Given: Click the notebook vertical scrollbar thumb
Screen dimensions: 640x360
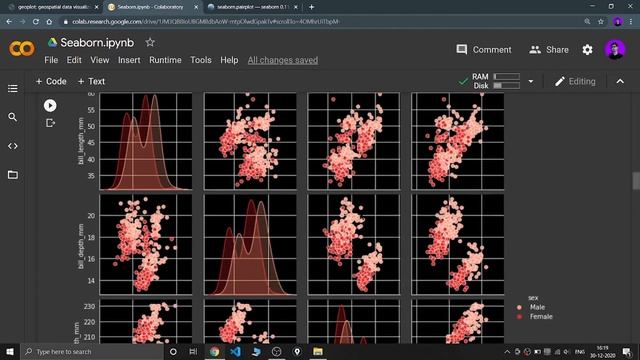Looking at the screenshot, I should pos(636,181).
